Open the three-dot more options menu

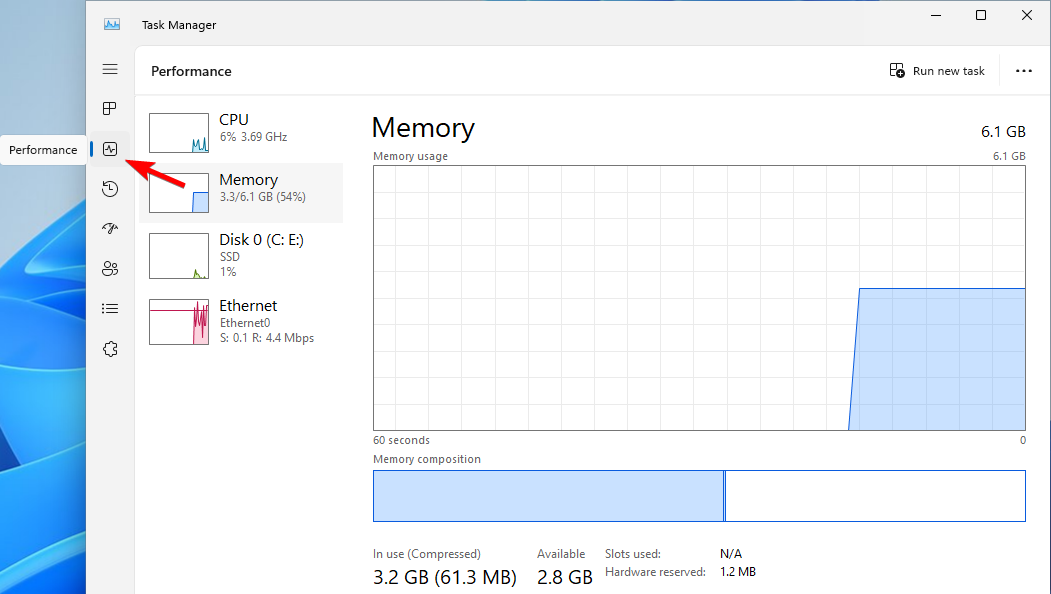[x=1023, y=71]
